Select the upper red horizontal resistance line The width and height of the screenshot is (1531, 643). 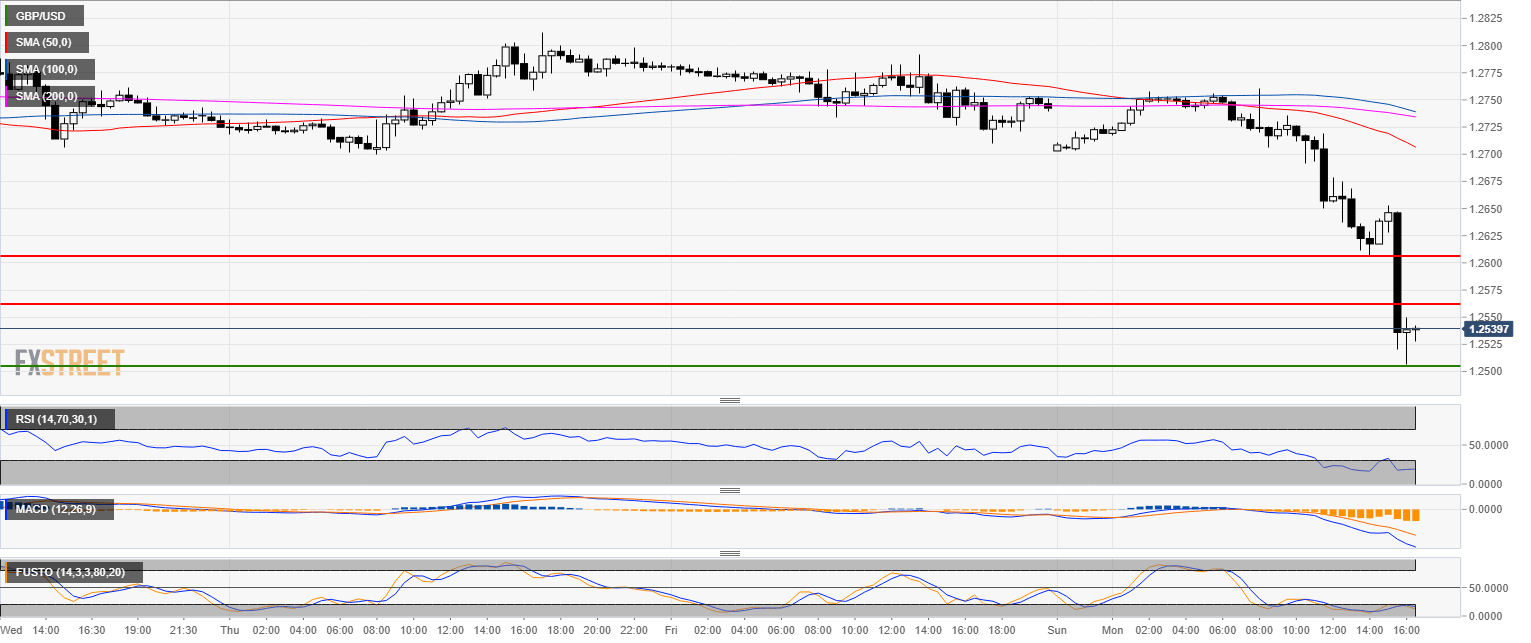700,256
